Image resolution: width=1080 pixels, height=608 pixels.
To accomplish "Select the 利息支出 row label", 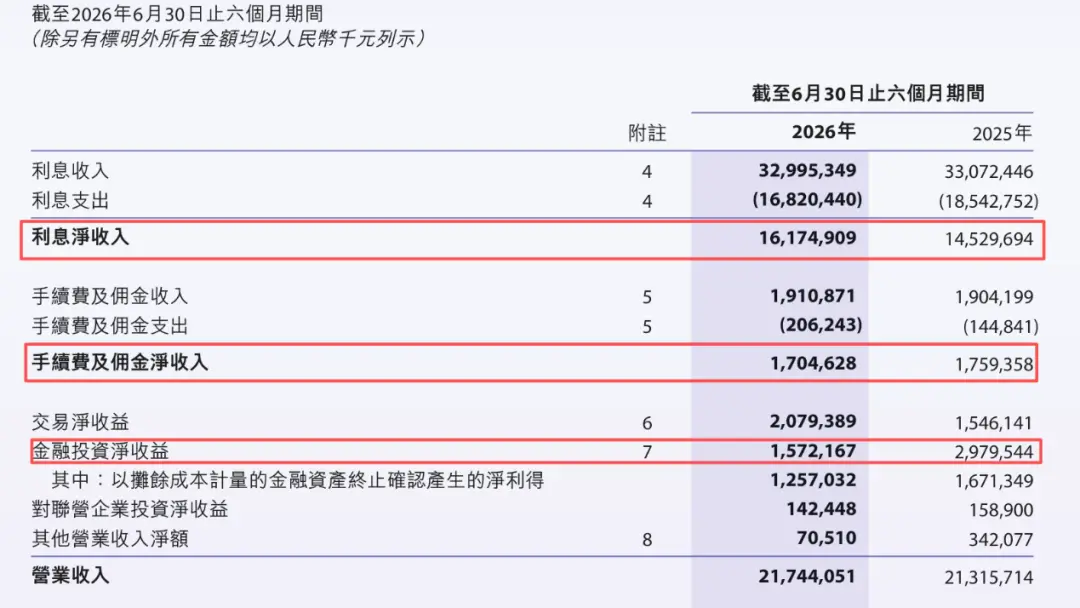I will click(70, 200).
